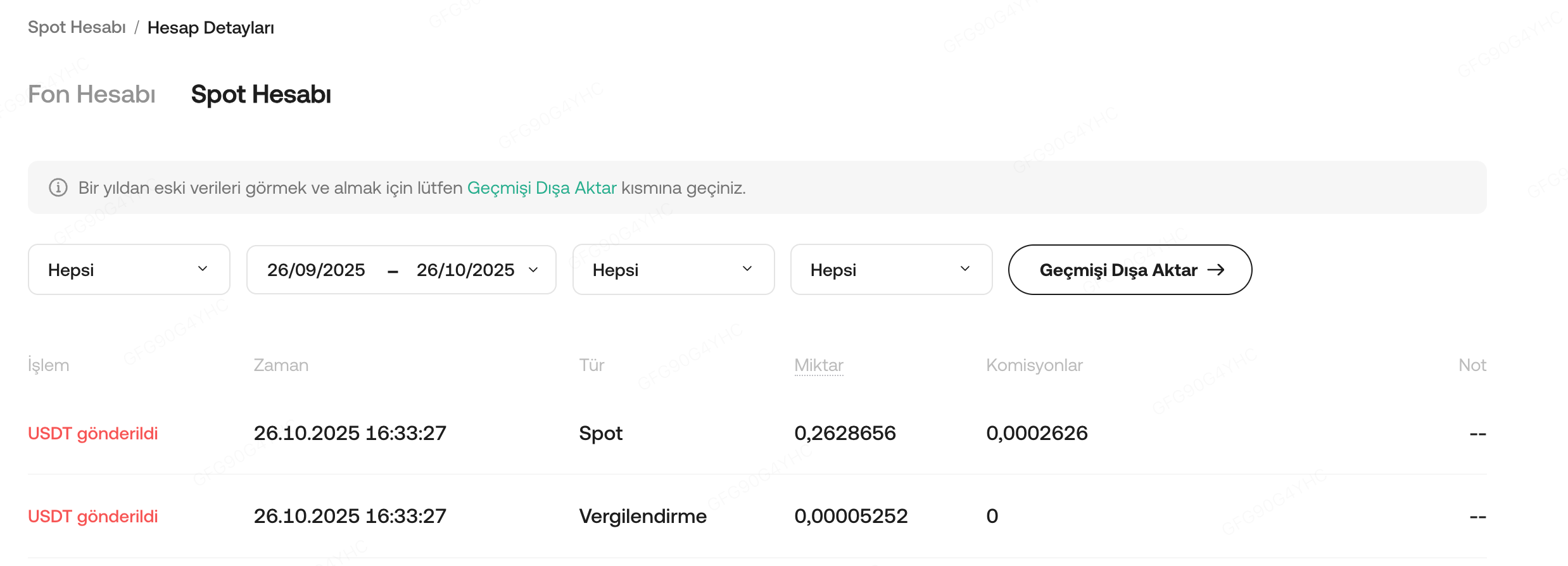Click the info icon in the notice banner
The height and width of the screenshot is (566, 1568).
(x=58, y=188)
